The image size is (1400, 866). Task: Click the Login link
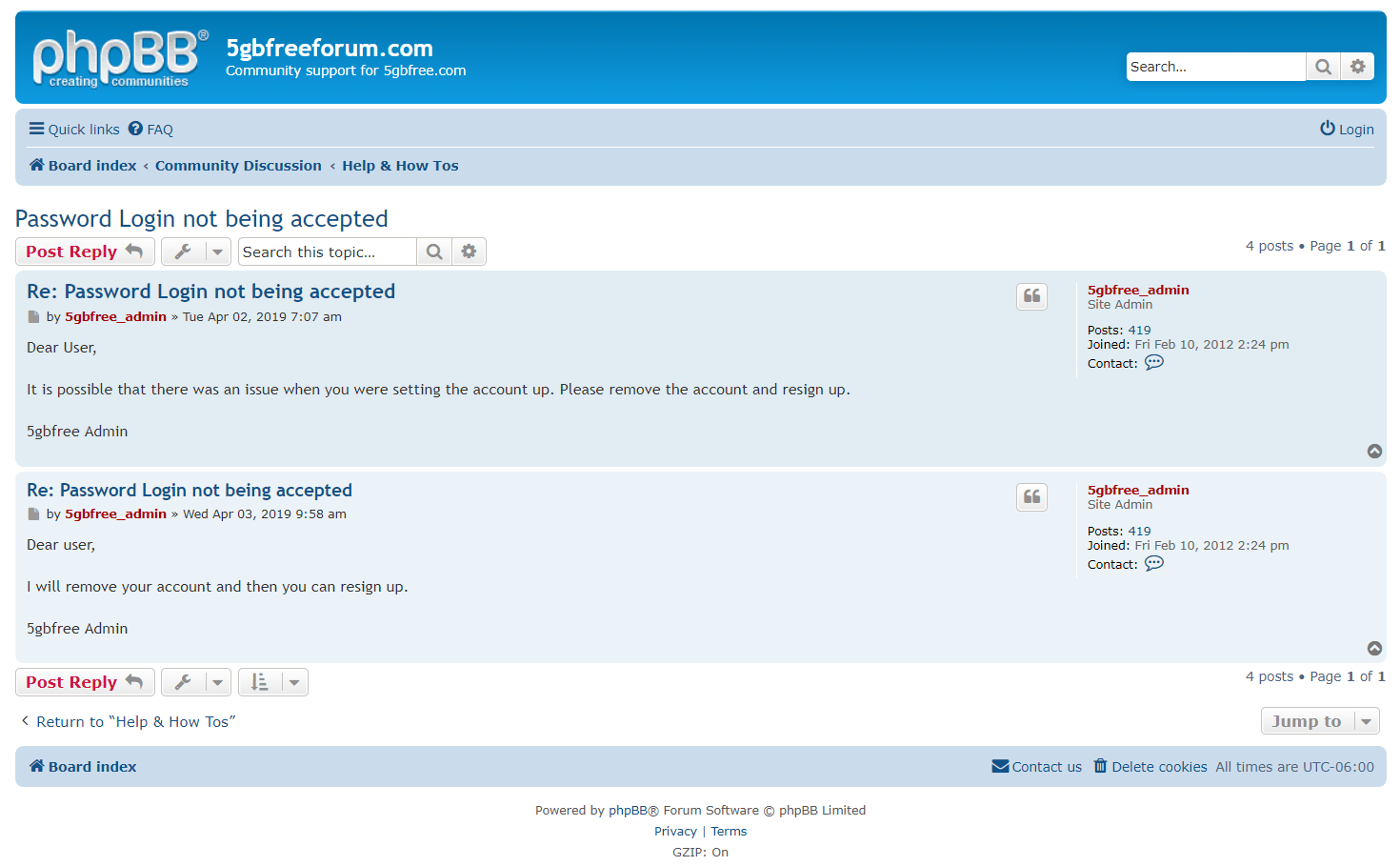click(x=1347, y=130)
